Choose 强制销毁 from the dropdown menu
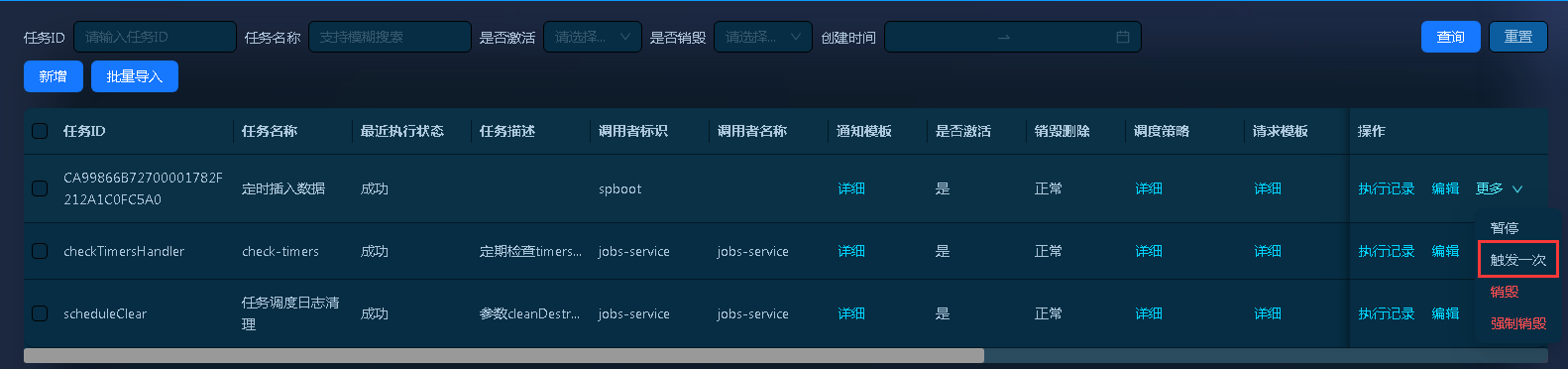This screenshot has height=369, width=1568. click(x=1517, y=323)
